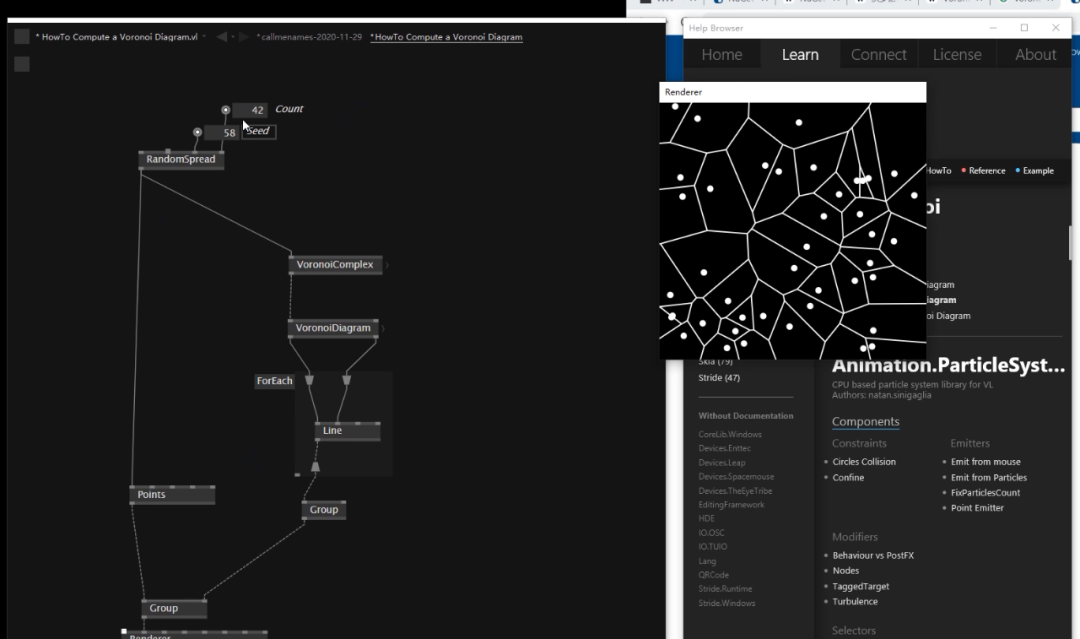Select Devices.Enttec in the Without Documentation list
This screenshot has width=1080, height=639.
coord(725,448)
